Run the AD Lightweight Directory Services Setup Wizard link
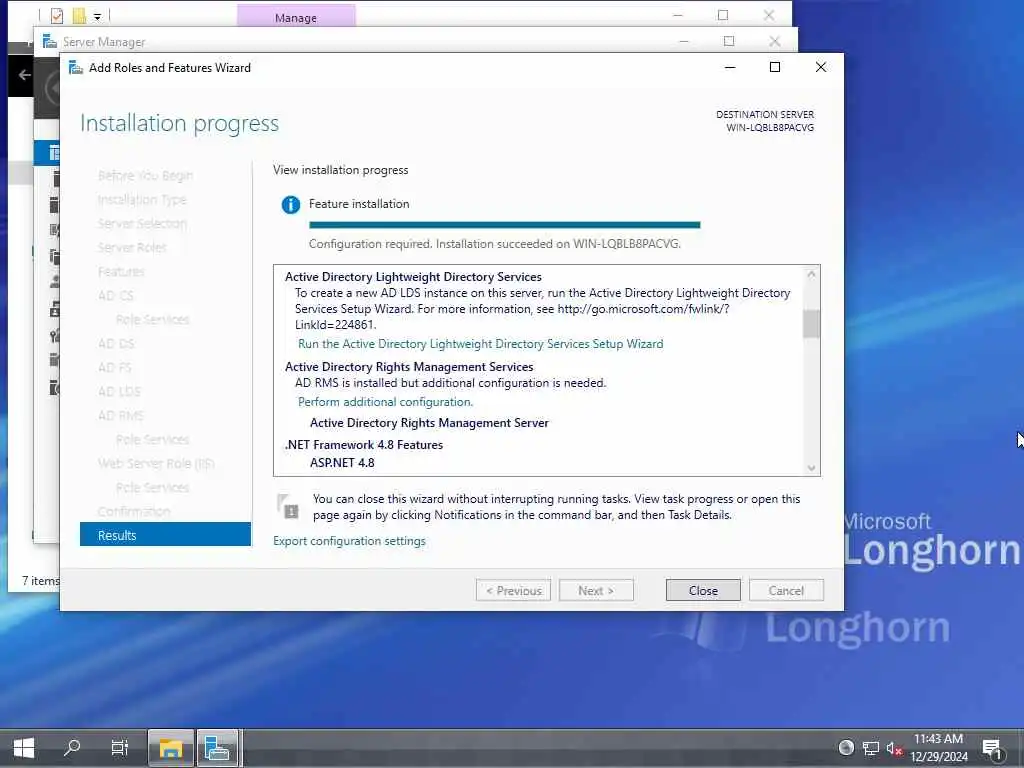Viewport: 1024px width, 768px height. tap(481, 344)
